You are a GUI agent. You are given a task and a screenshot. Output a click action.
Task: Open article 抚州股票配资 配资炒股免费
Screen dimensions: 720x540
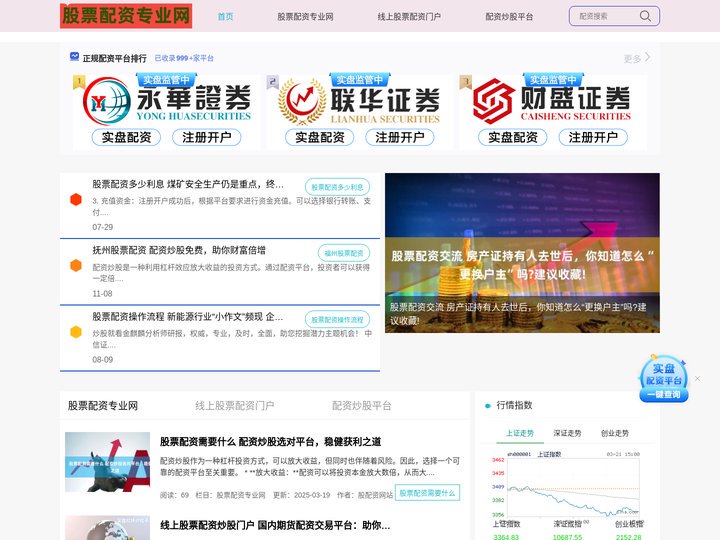pyautogui.click(x=179, y=250)
